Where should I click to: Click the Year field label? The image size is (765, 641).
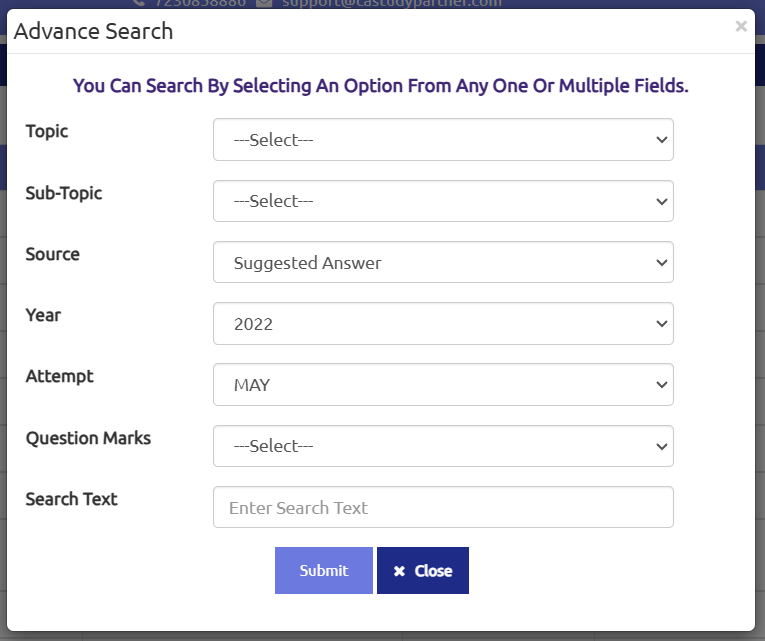point(43,315)
